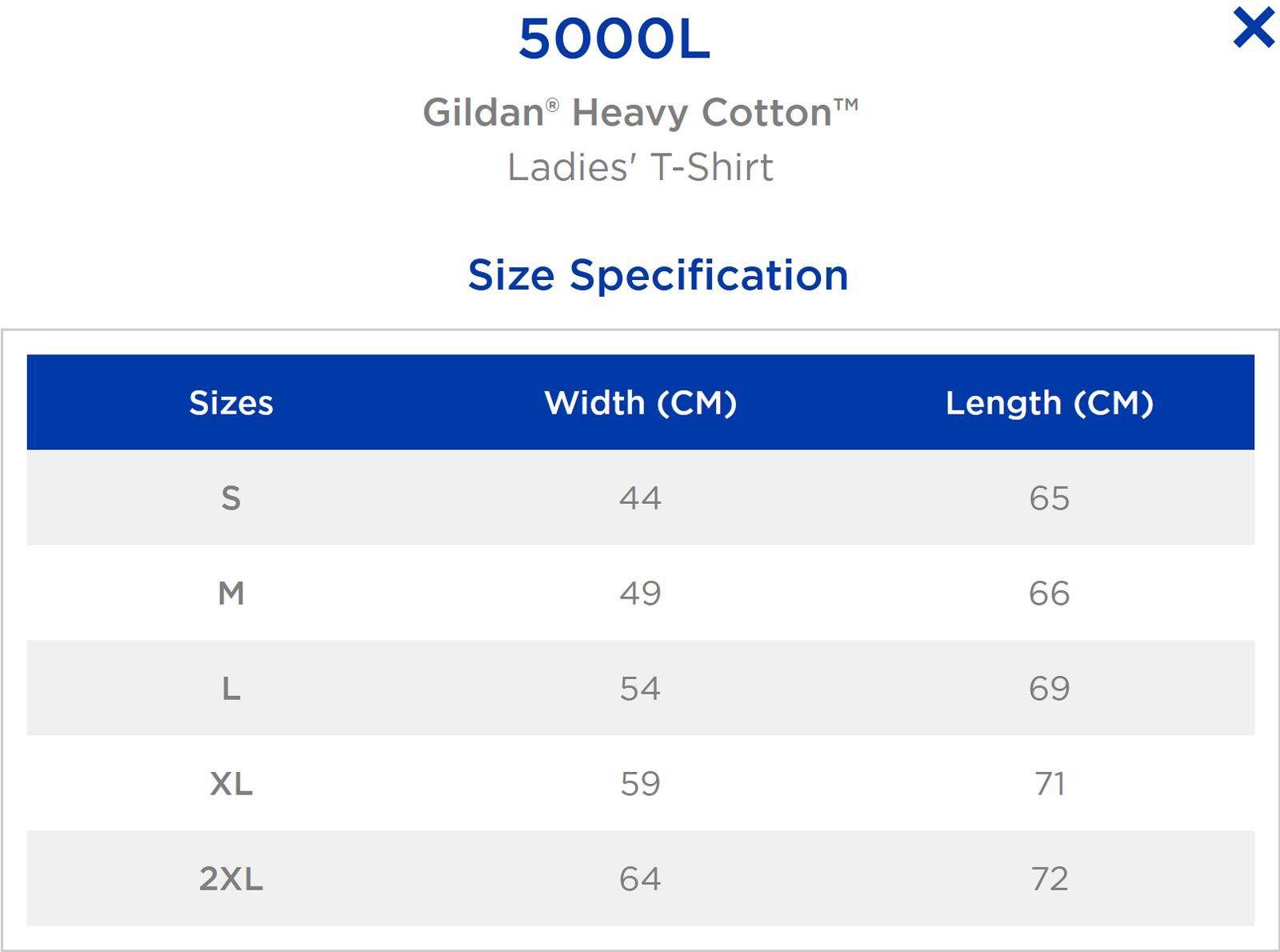Click the Sizes column header
Screen dimensions: 1280x952
[x=231, y=402]
